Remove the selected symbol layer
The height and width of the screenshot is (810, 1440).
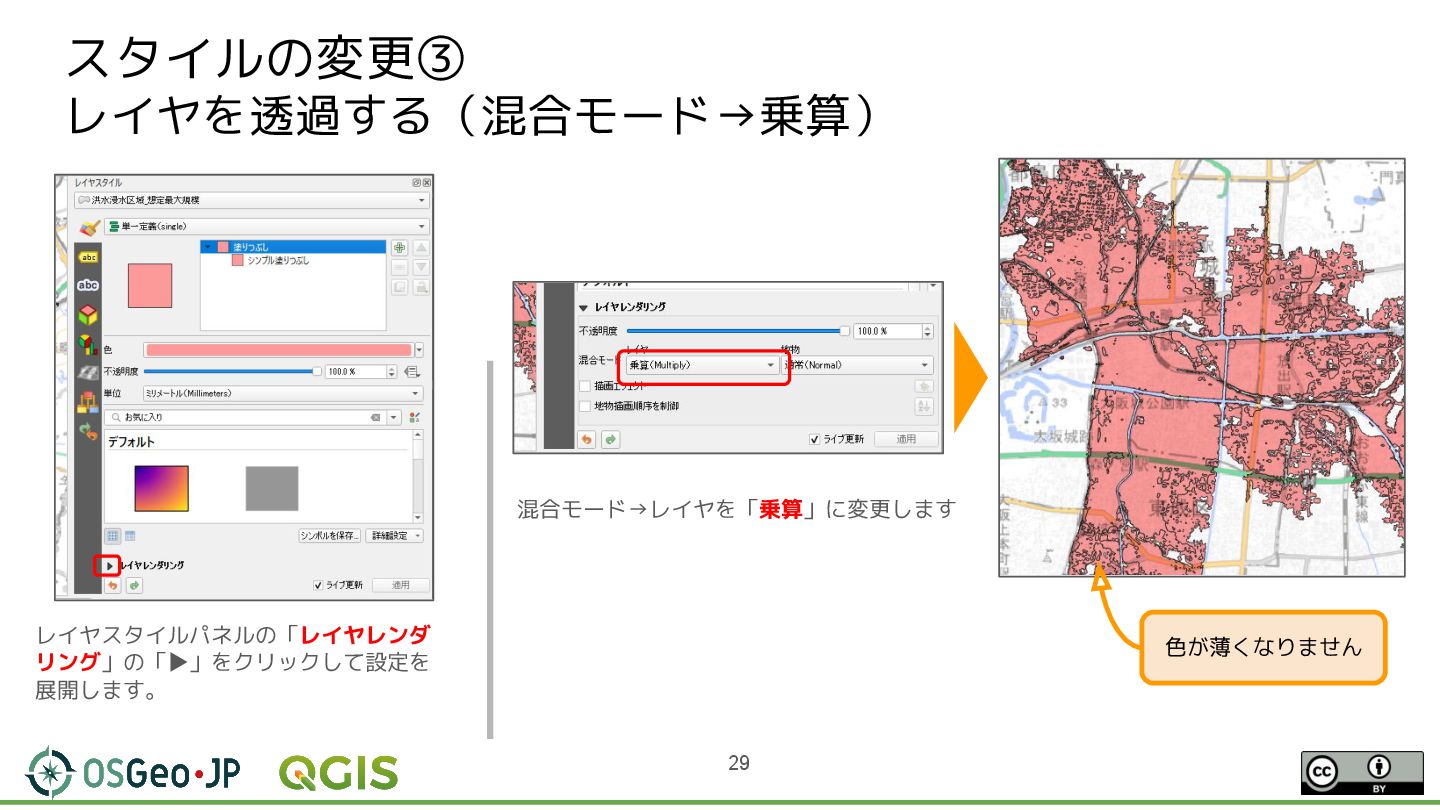399,268
